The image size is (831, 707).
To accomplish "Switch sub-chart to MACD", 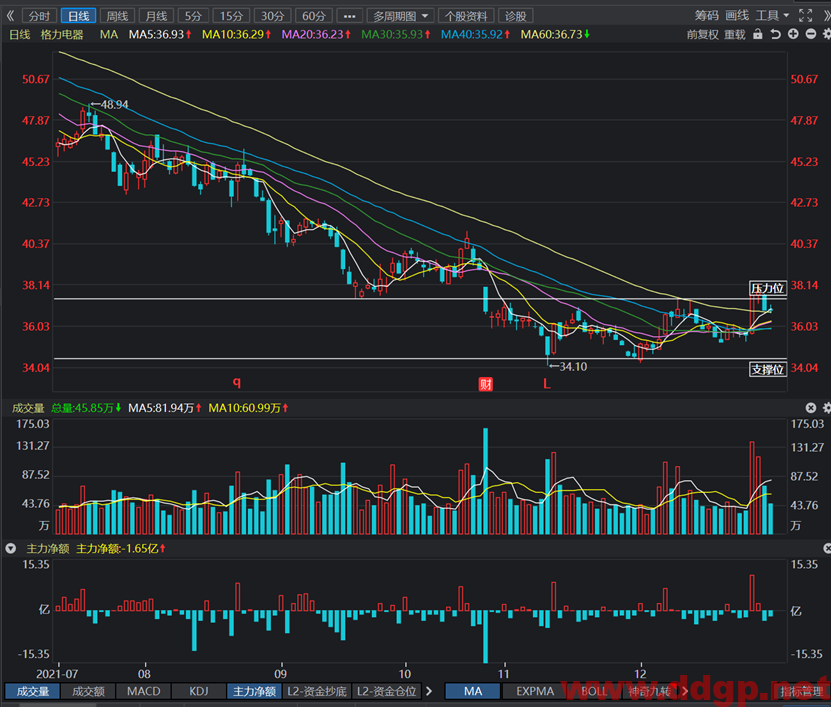I will coord(144,691).
